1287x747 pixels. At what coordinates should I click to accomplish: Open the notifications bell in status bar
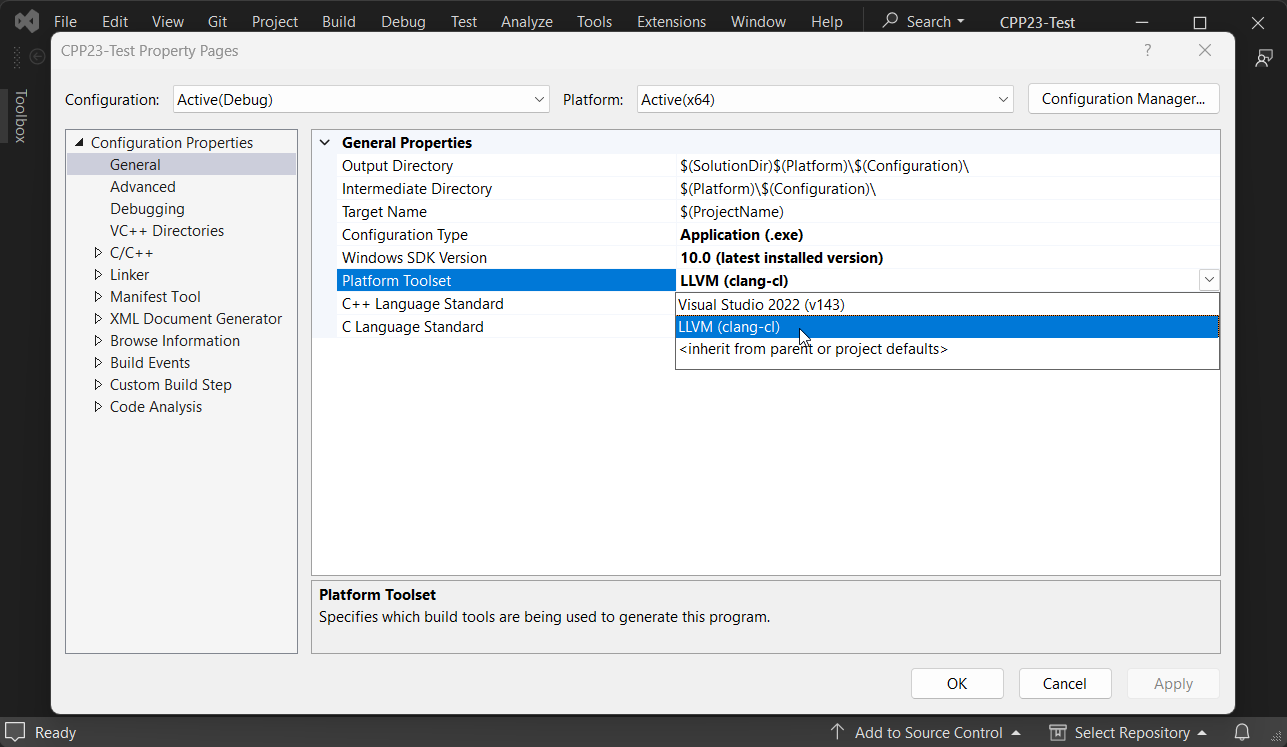[x=1241, y=732]
